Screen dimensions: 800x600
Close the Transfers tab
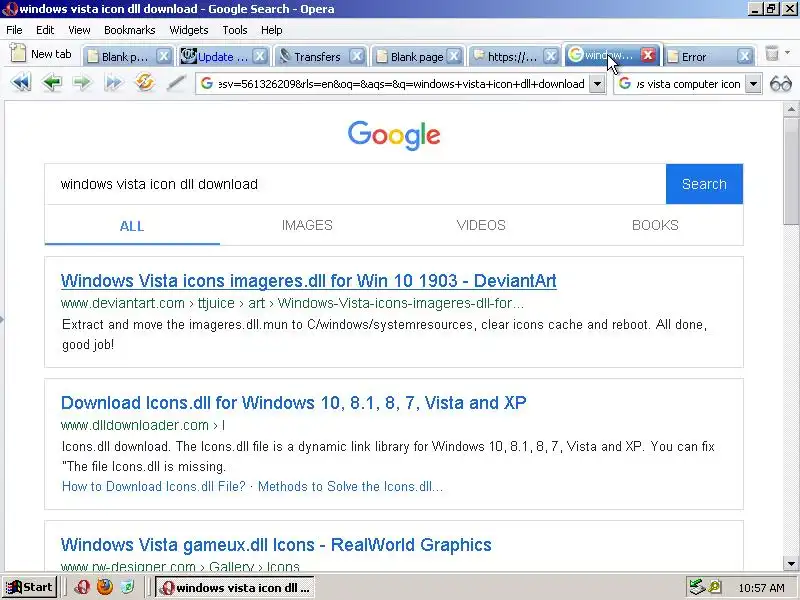point(357,56)
